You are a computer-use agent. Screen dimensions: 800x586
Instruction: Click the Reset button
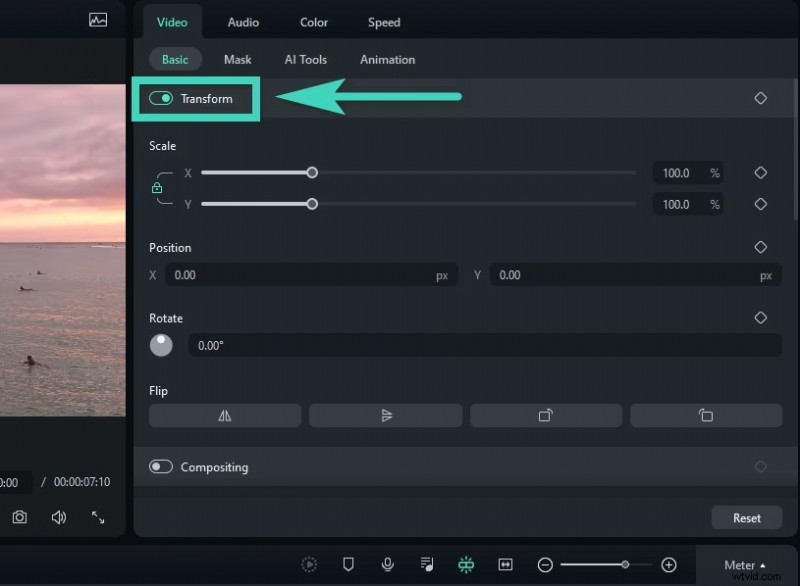click(746, 517)
